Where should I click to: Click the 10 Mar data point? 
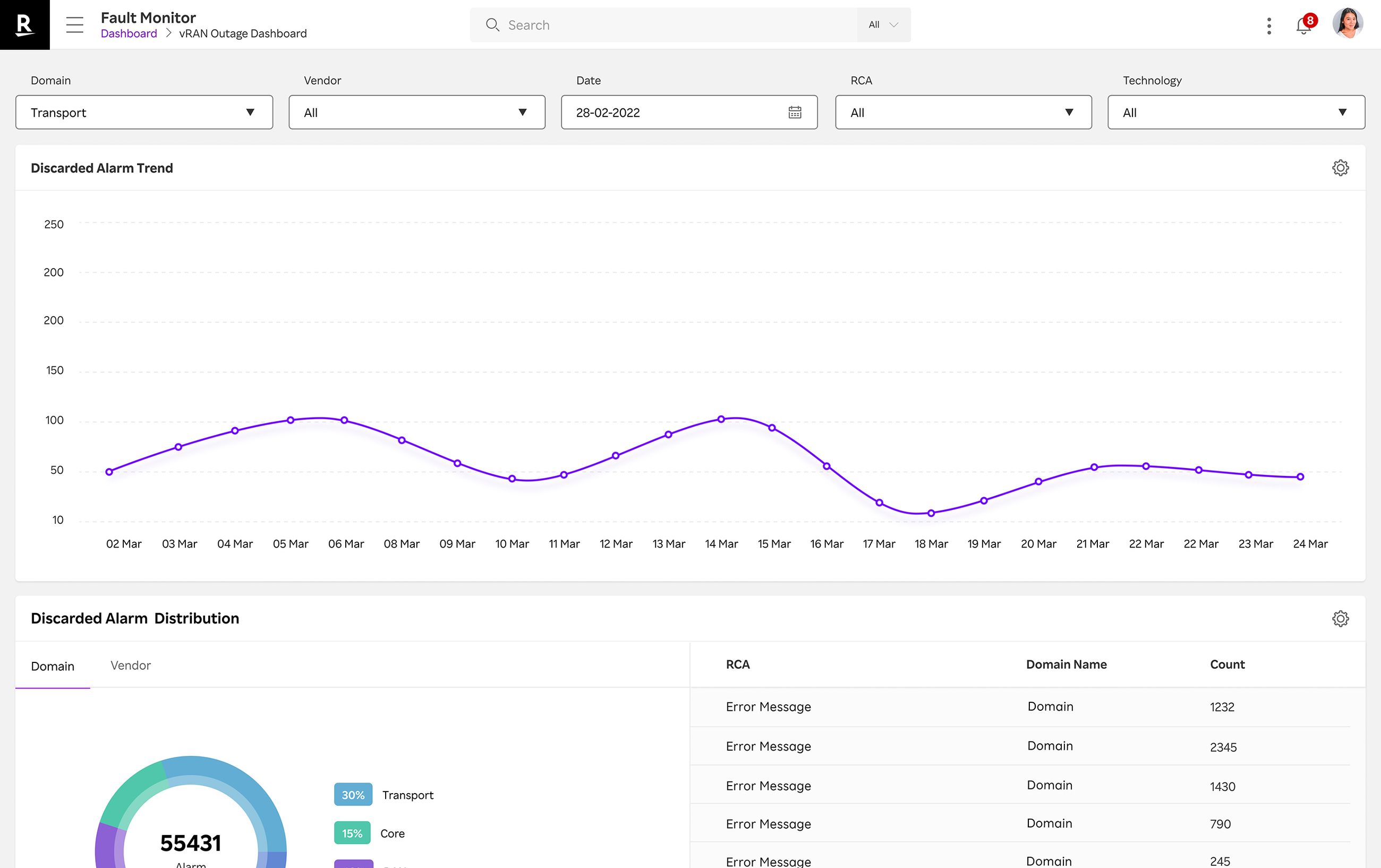(x=512, y=479)
